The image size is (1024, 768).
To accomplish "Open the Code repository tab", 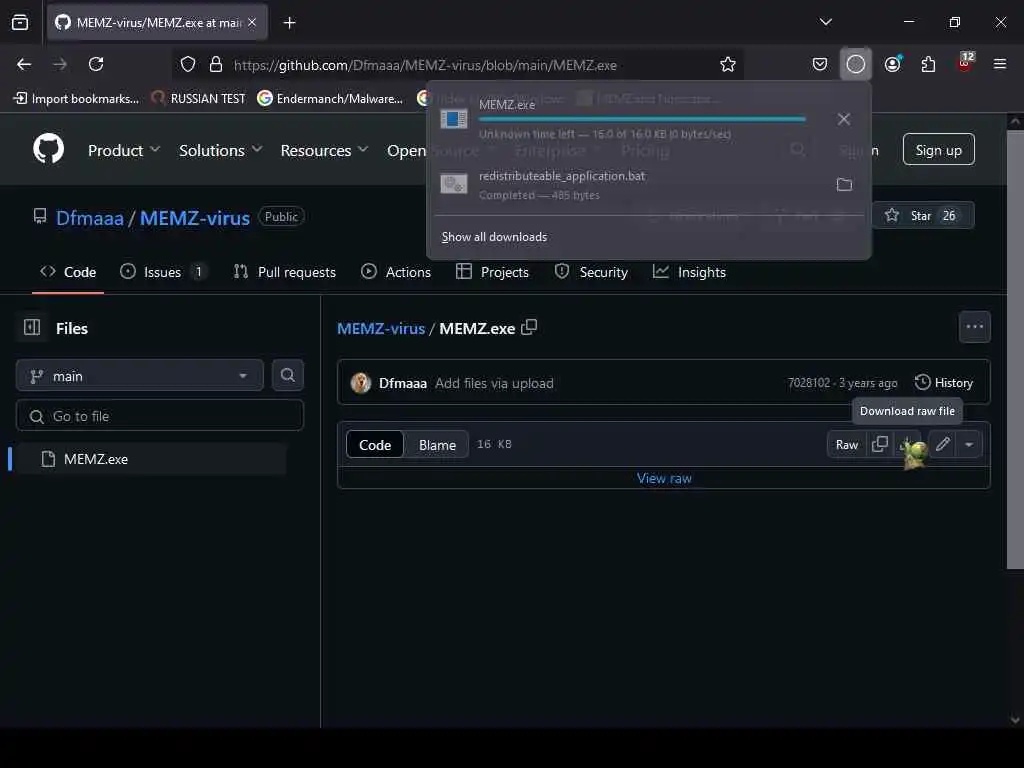I will pyautogui.click(x=68, y=272).
